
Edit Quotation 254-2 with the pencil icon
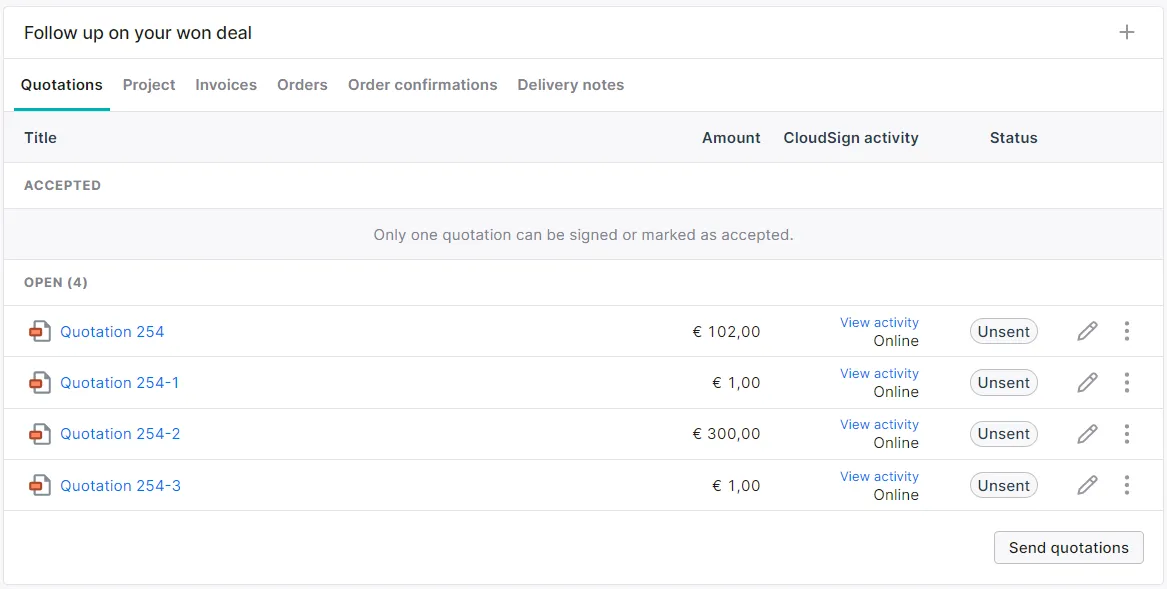[1087, 434]
